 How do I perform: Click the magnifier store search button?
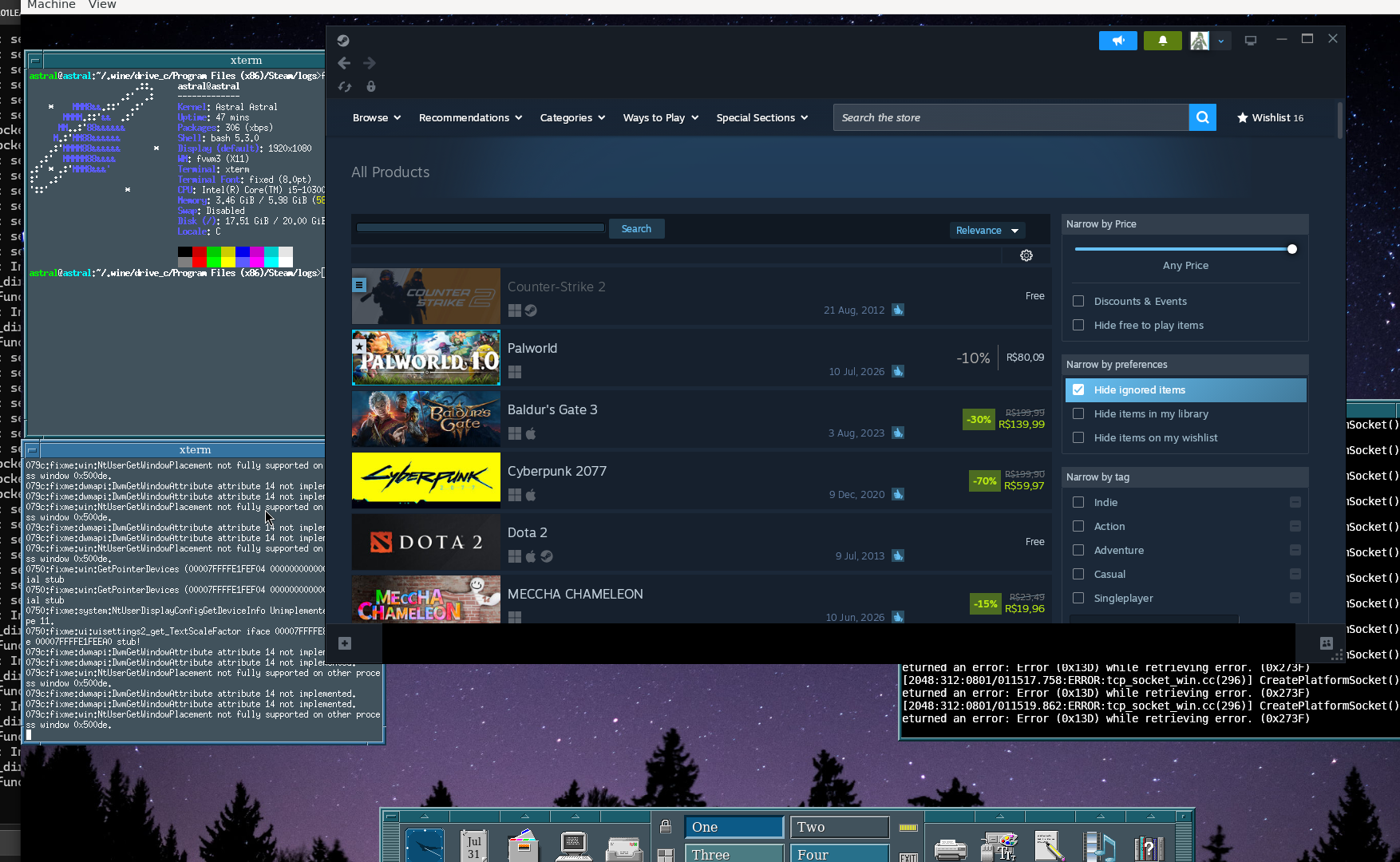pyautogui.click(x=1203, y=117)
